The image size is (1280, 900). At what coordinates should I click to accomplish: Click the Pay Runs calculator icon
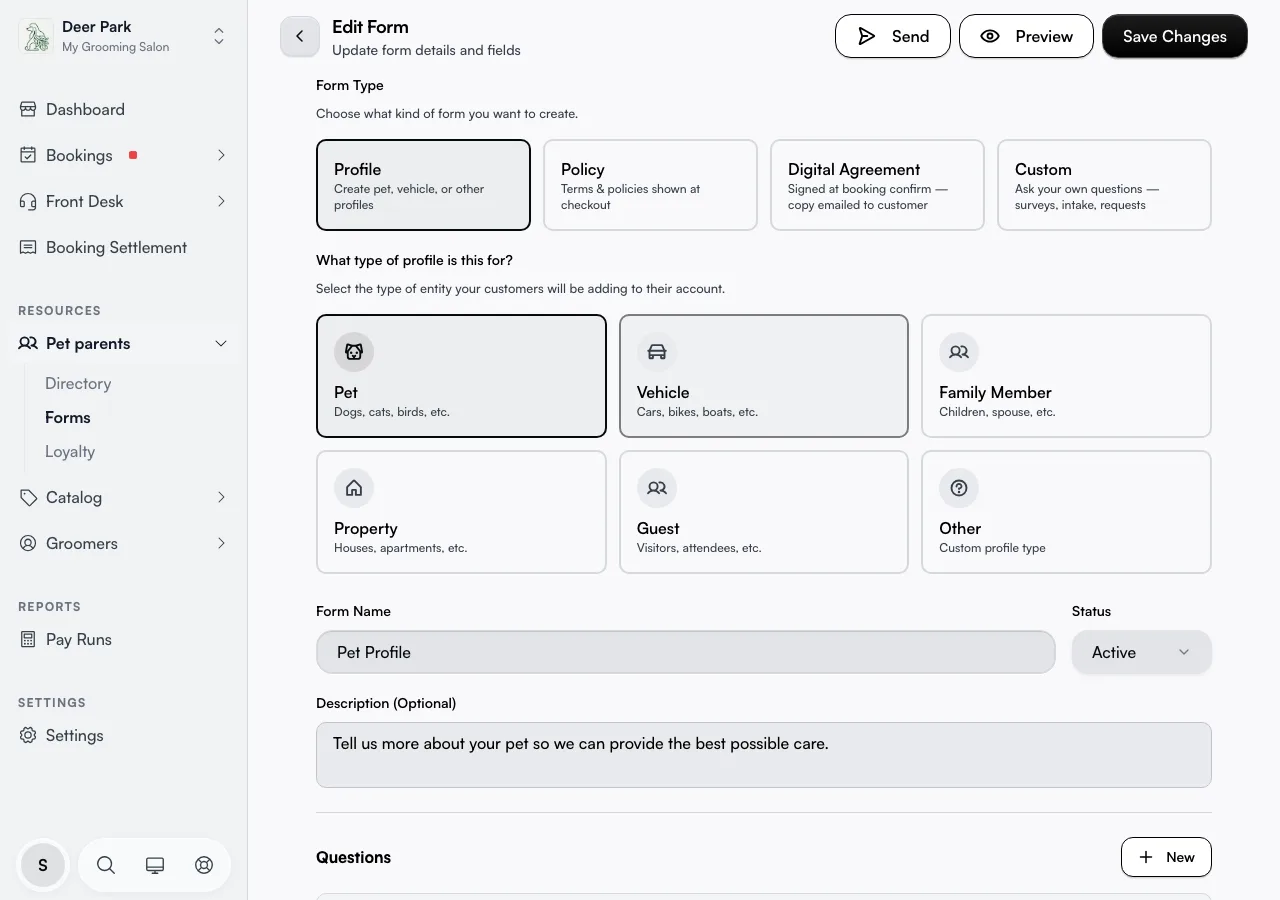[28, 639]
